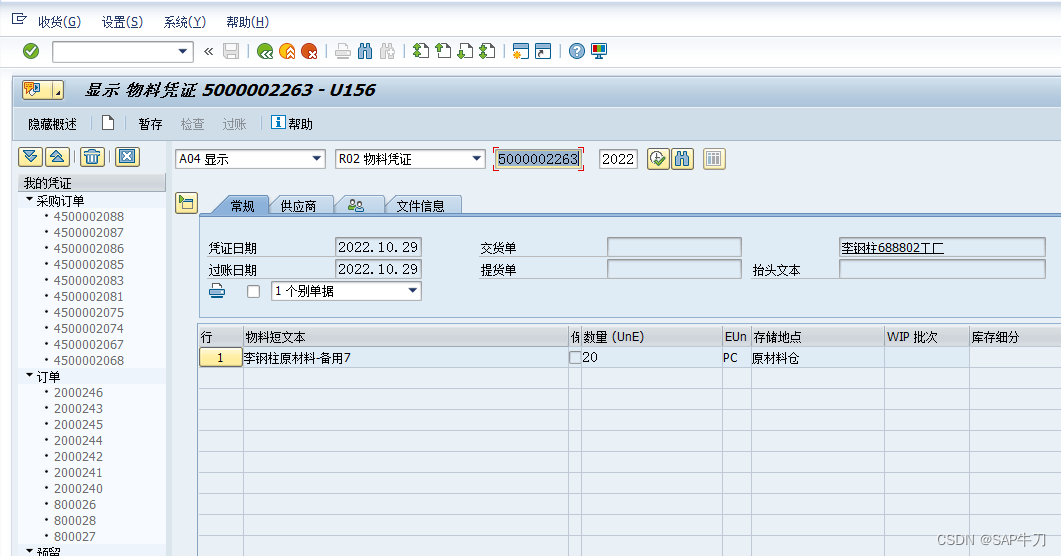
Task: Click the 交货单 input field
Action: [674, 247]
